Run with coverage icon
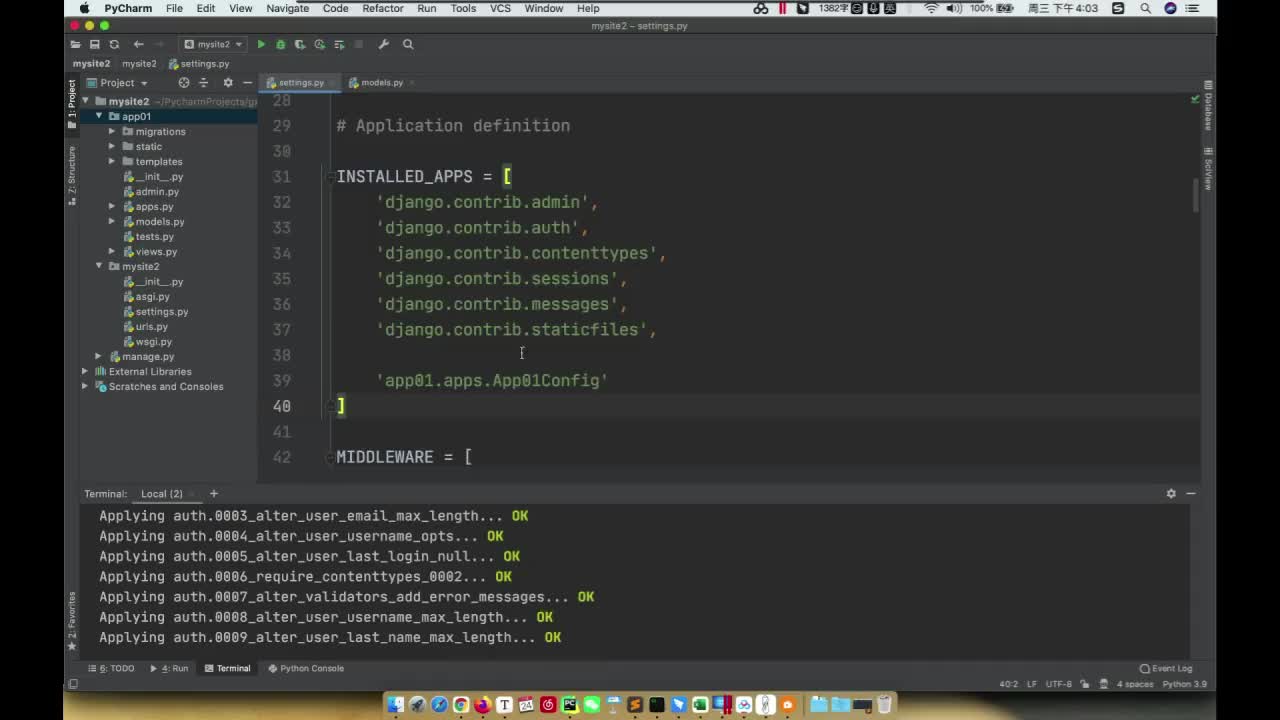The width and height of the screenshot is (1280, 720). point(300,44)
